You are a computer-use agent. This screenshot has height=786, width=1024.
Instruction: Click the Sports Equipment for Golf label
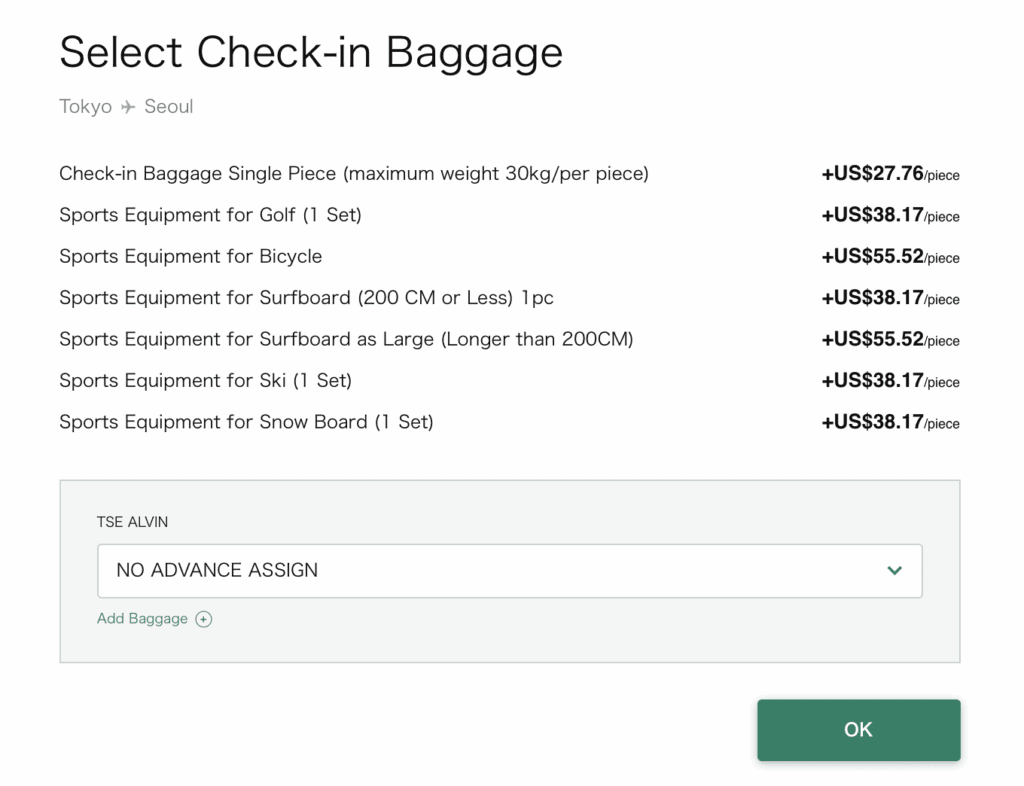pyautogui.click(x=210, y=215)
